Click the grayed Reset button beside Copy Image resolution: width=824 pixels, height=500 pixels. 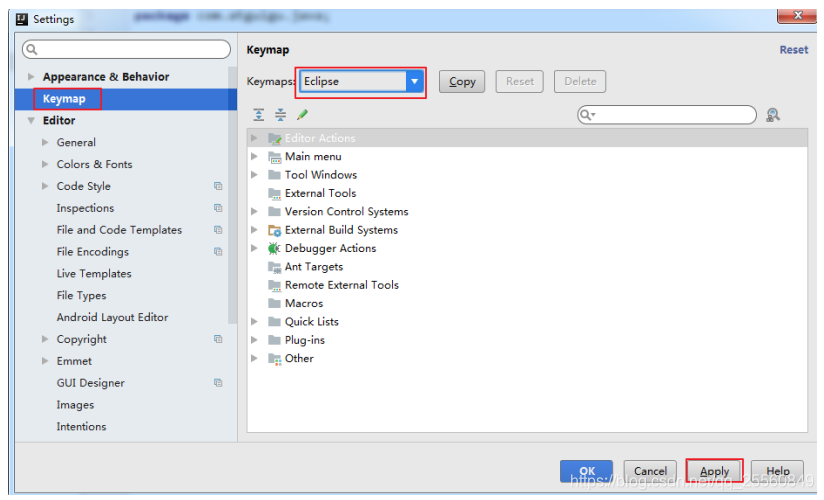[520, 81]
